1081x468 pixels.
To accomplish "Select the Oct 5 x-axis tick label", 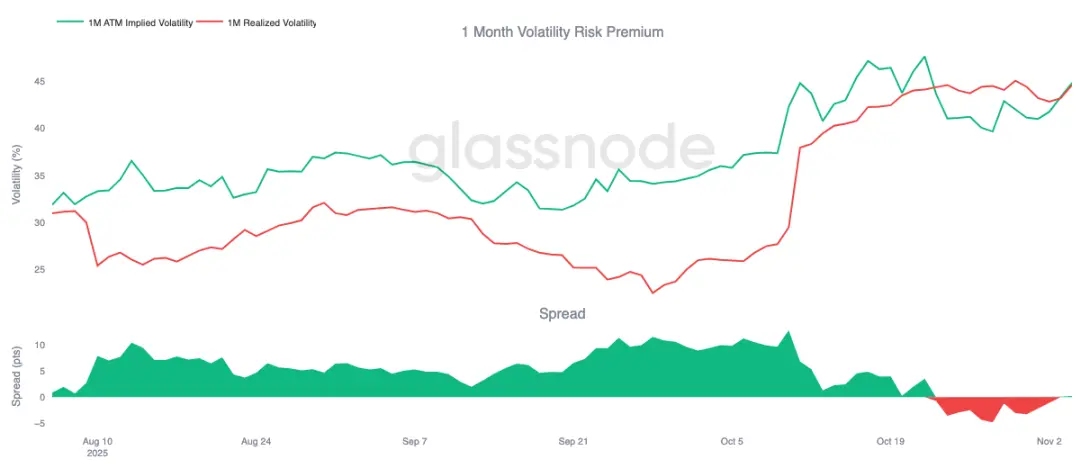I will coord(732,440).
